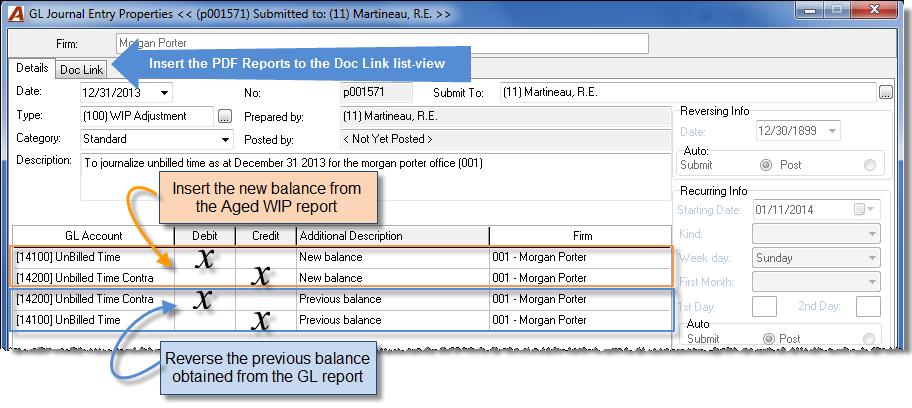Expand the Kind dropdown in Recurring Info
The height and width of the screenshot is (408, 912).
point(872,234)
